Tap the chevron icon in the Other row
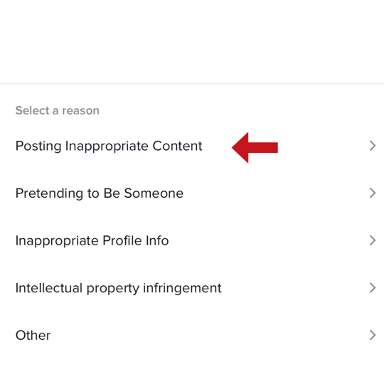Screen dimensions: 384x384 pyautogui.click(x=373, y=335)
